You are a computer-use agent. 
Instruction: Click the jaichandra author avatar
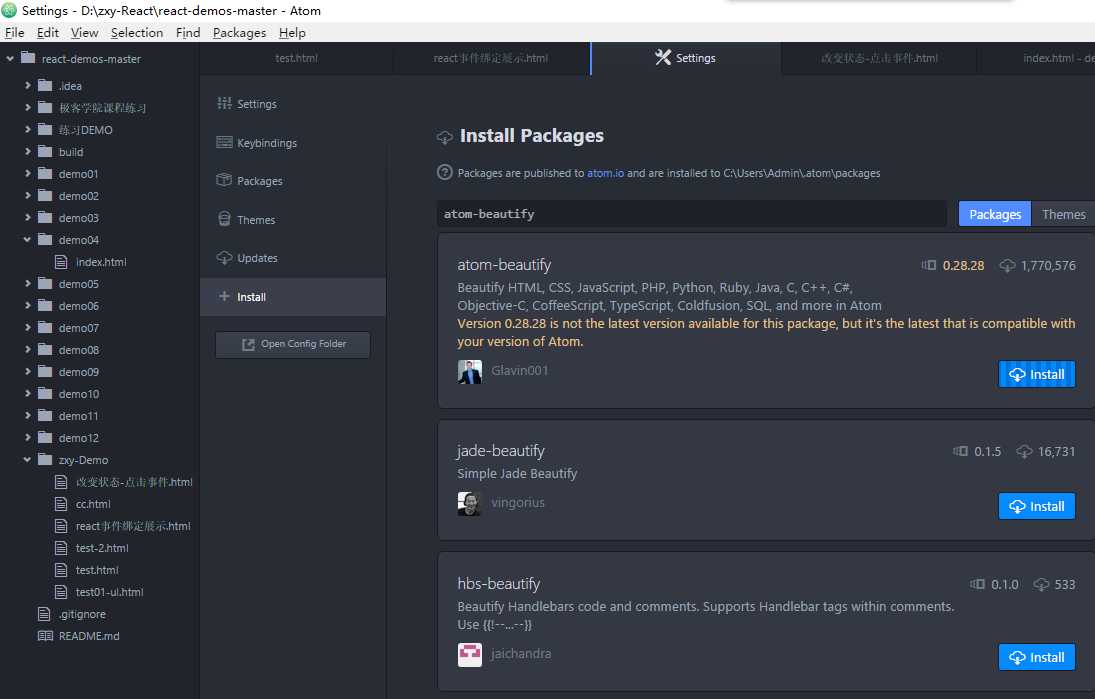(469, 655)
